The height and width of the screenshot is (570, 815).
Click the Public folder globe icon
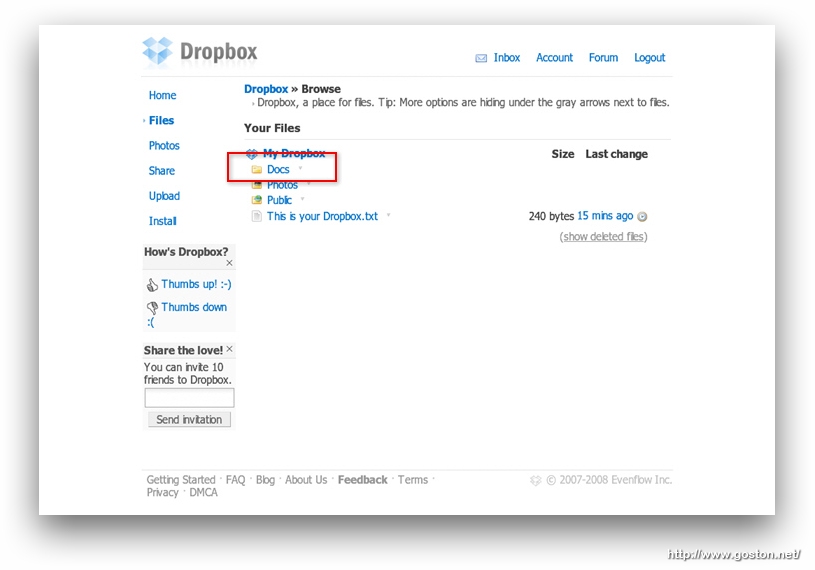[x=257, y=200]
